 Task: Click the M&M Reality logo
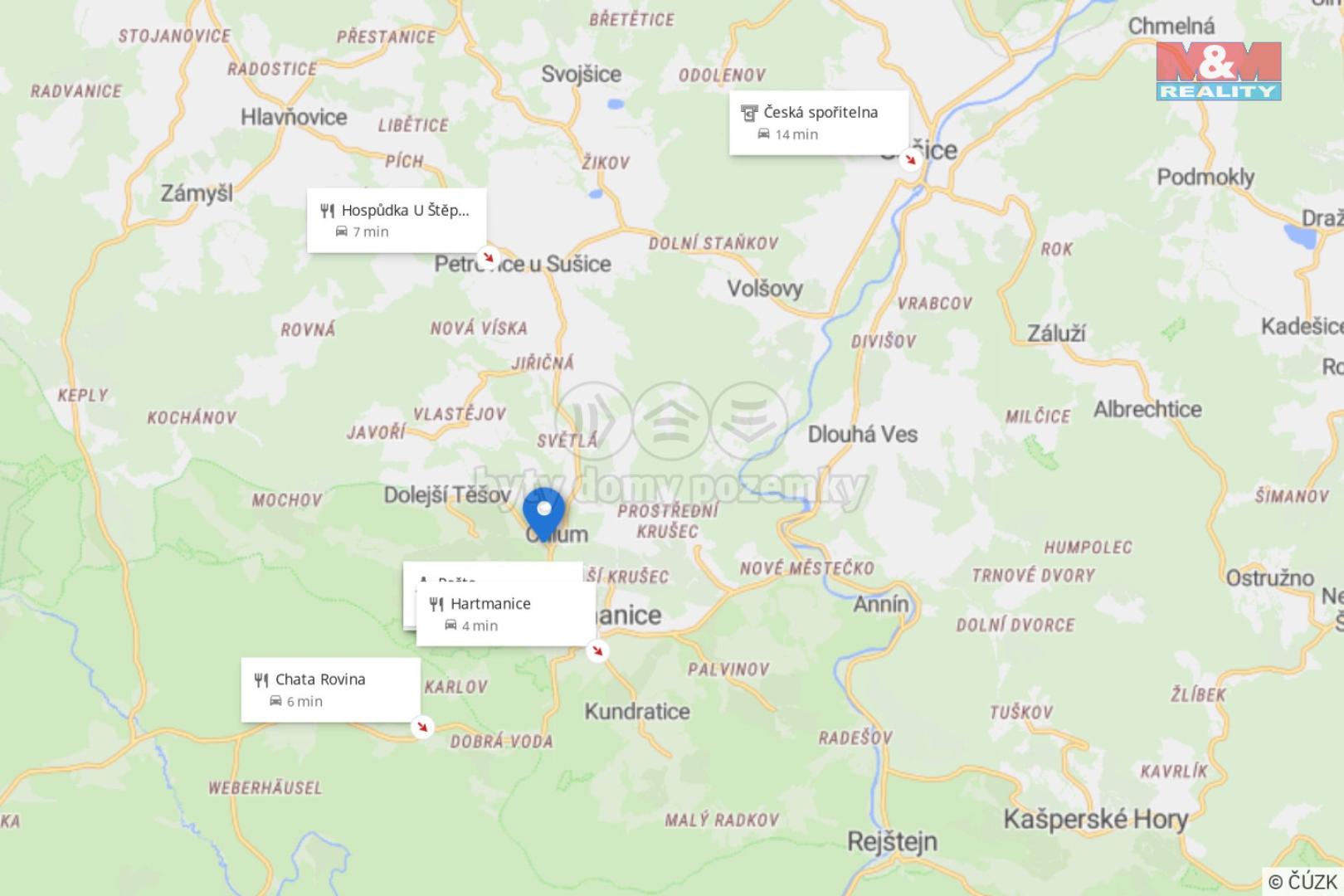(x=1219, y=71)
